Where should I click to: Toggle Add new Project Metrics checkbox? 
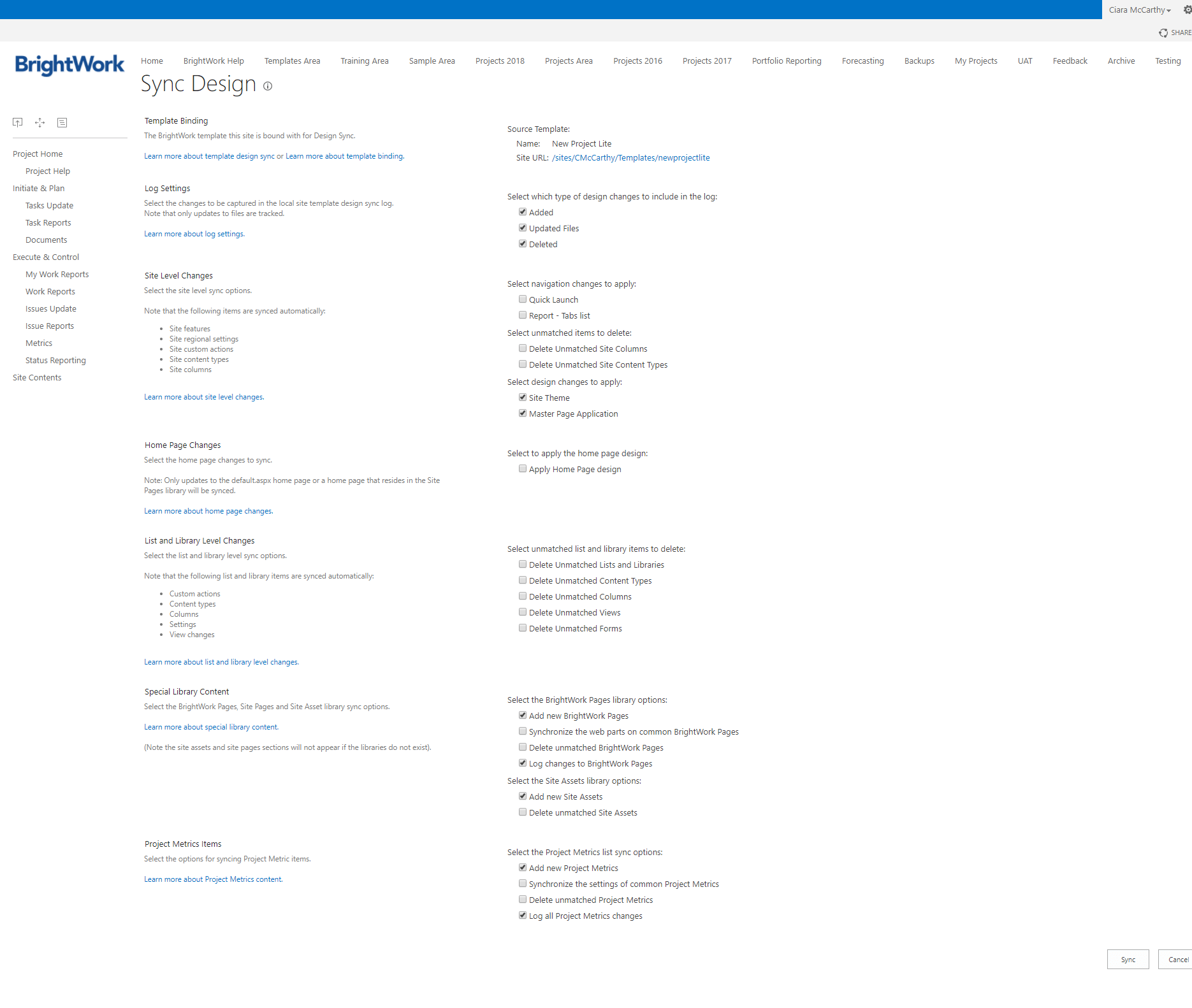(523, 867)
